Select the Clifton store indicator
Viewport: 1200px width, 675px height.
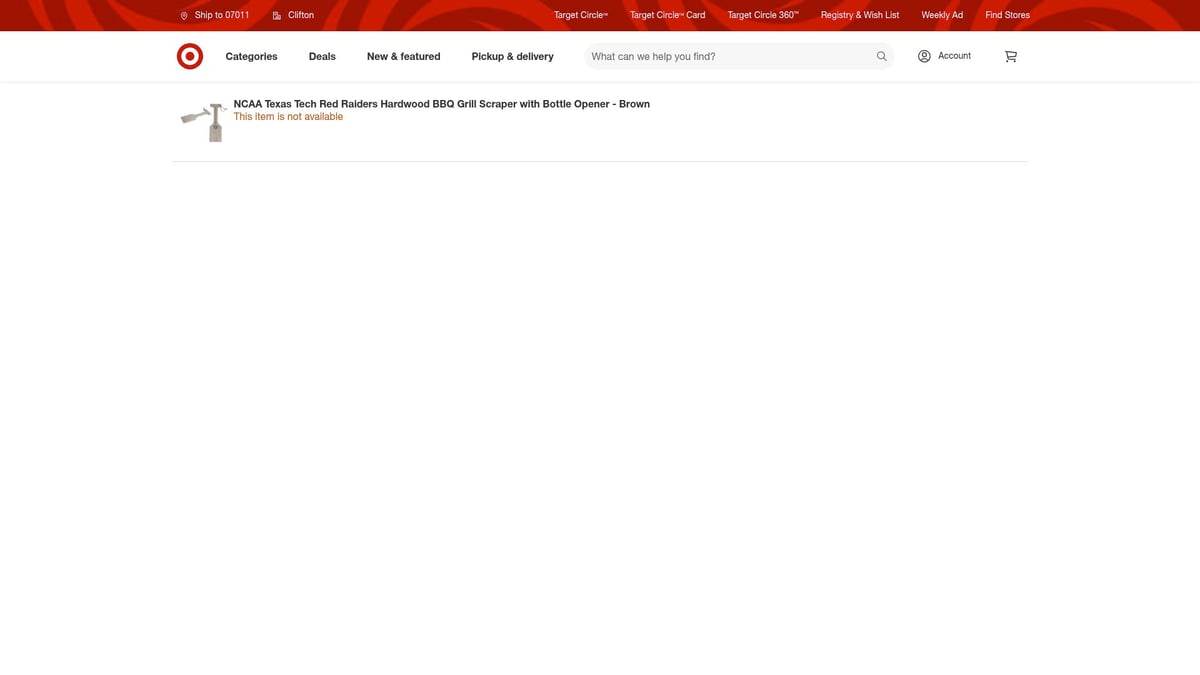coord(293,15)
